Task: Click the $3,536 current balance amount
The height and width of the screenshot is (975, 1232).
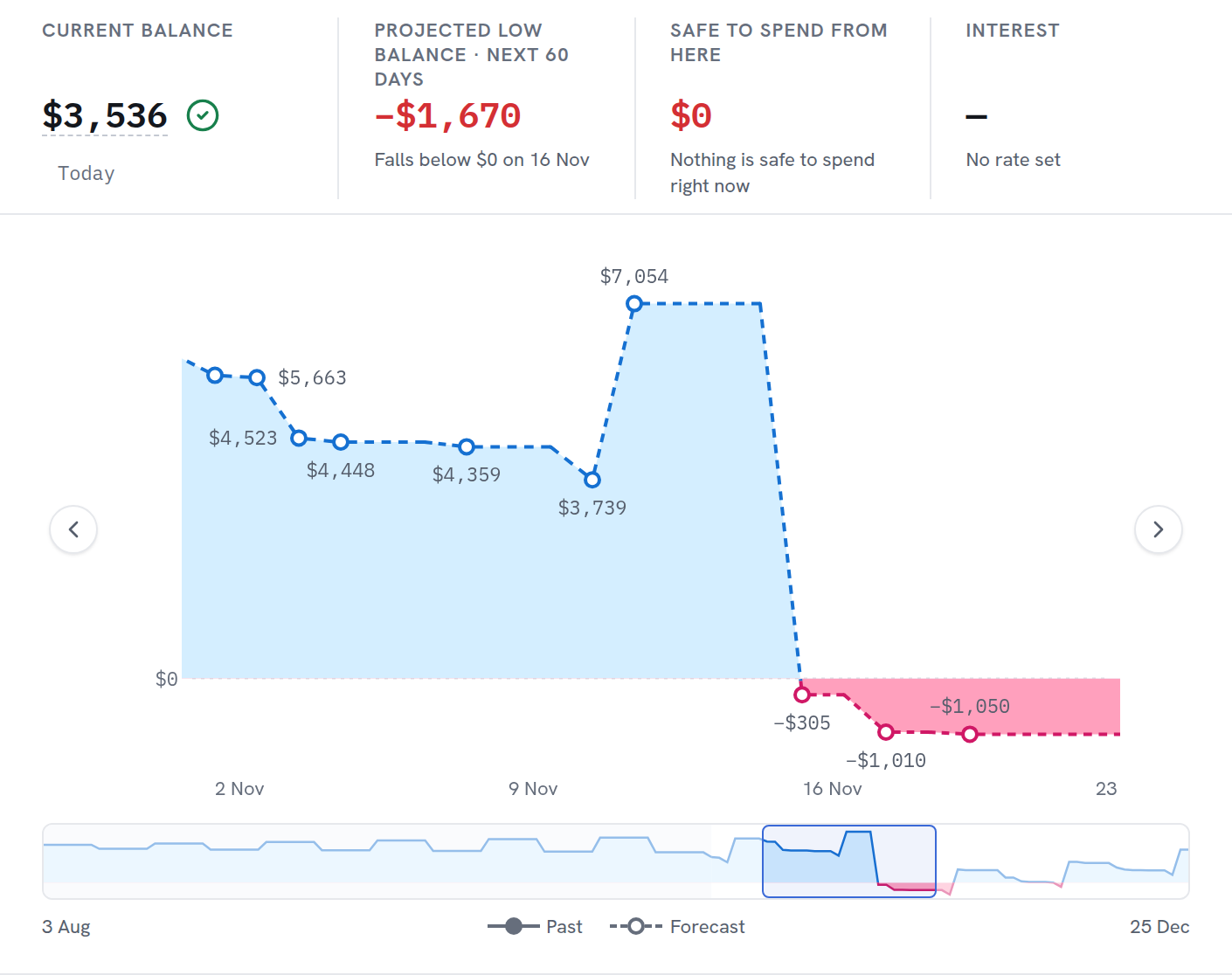Action: pos(105,115)
